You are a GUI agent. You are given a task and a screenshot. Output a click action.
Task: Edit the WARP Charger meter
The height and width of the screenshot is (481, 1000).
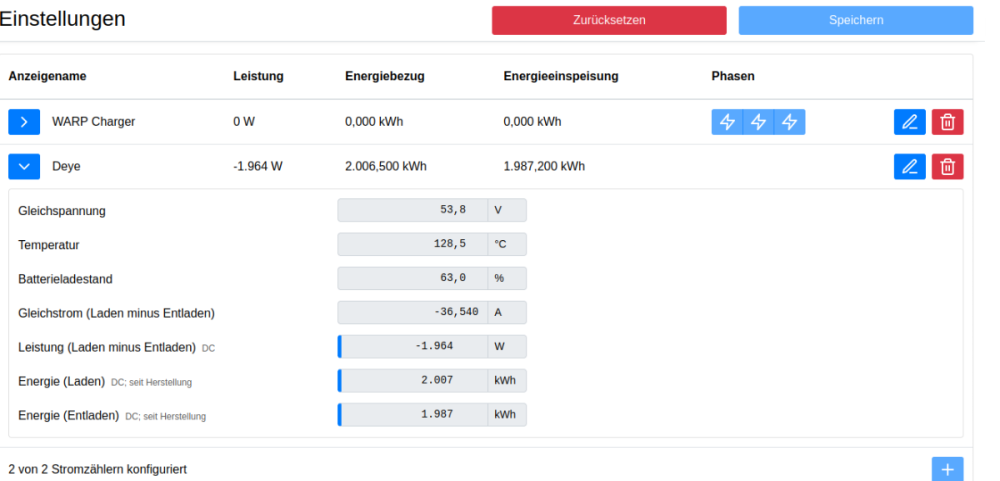[x=909, y=122]
